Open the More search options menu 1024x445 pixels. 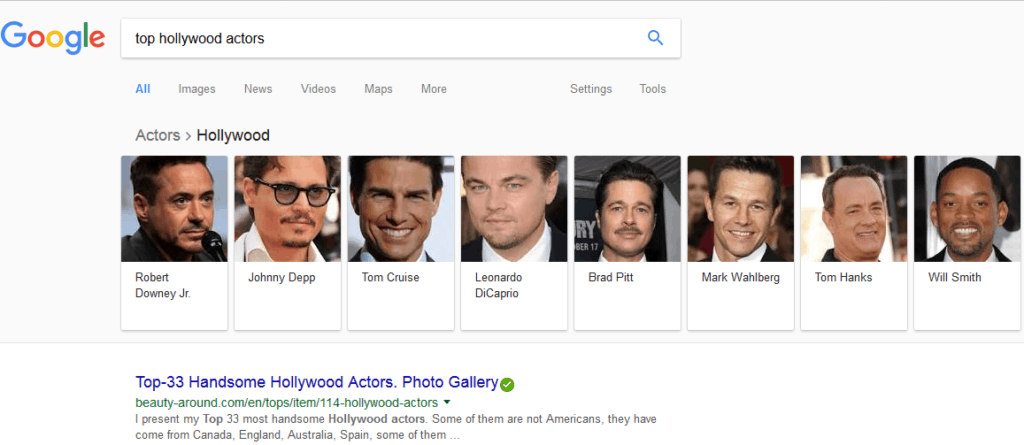[x=434, y=89]
